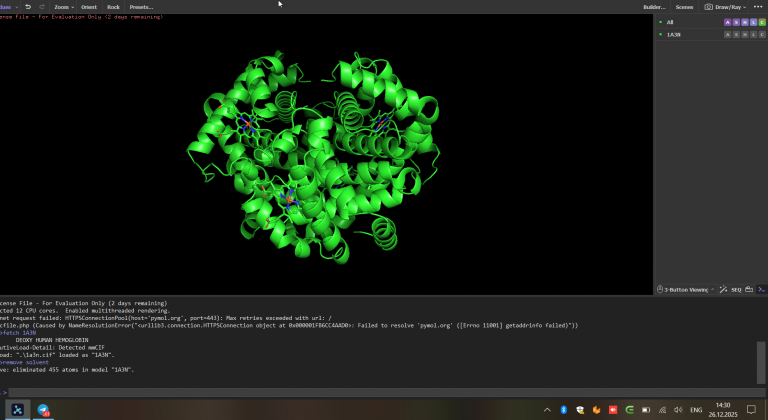The width and height of the screenshot is (768, 420).
Task: Click the 'DEOXY HUMAN HEMOGLOBIN' text
Action: pos(52,340)
